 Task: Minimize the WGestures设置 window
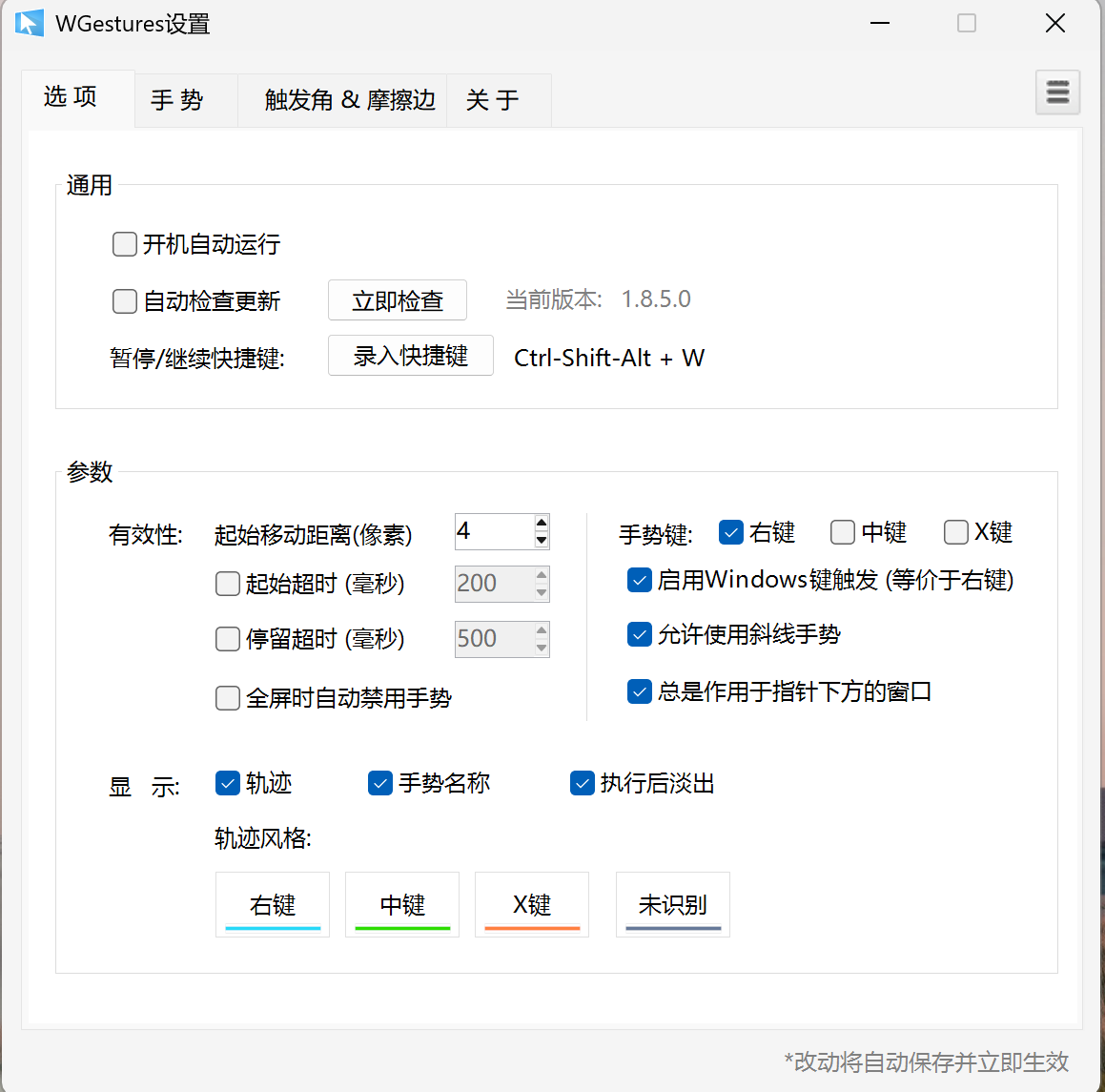(879, 23)
